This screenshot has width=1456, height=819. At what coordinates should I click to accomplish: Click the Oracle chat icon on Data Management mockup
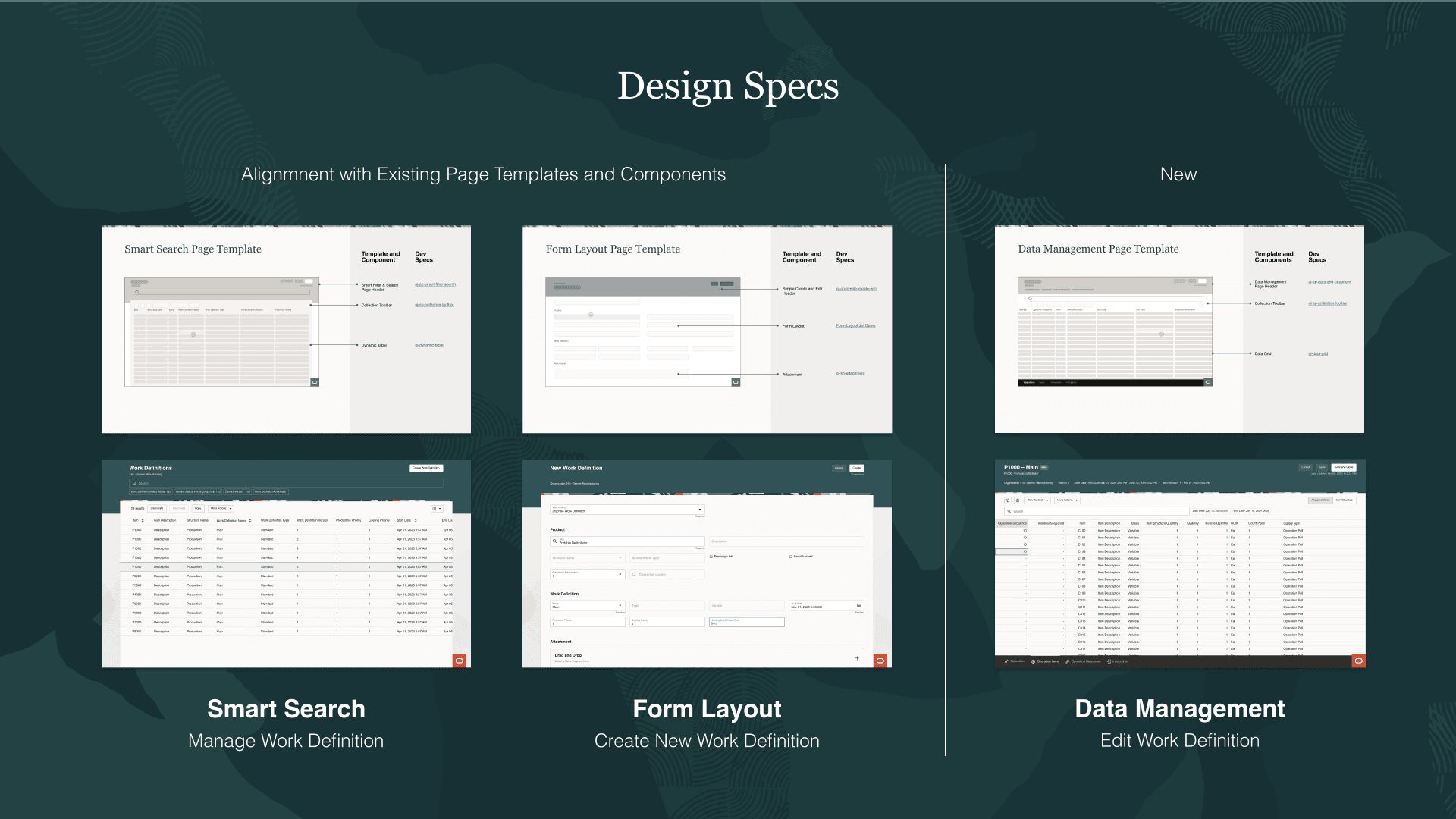pos(1358,661)
